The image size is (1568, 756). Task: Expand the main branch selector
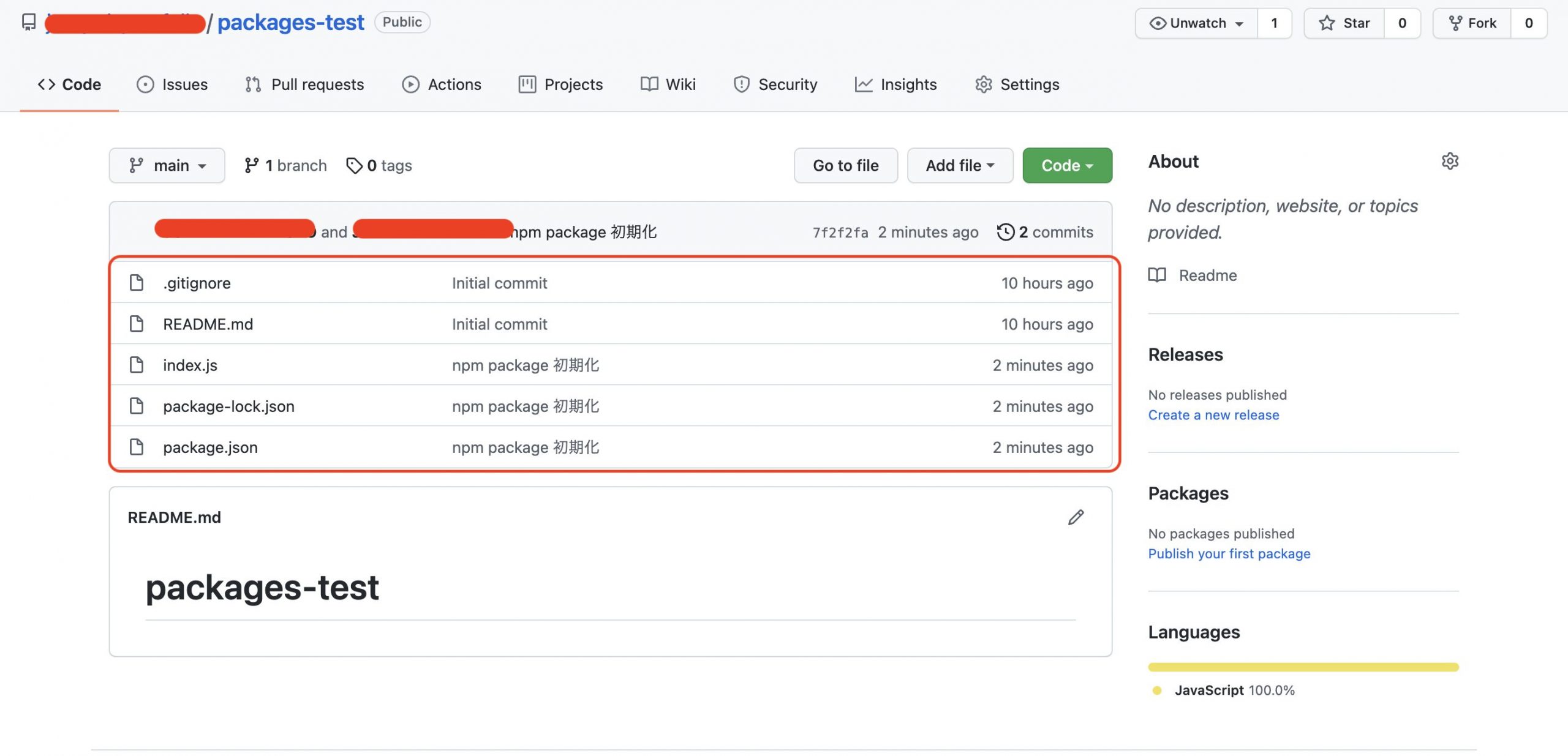click(167, 165)
